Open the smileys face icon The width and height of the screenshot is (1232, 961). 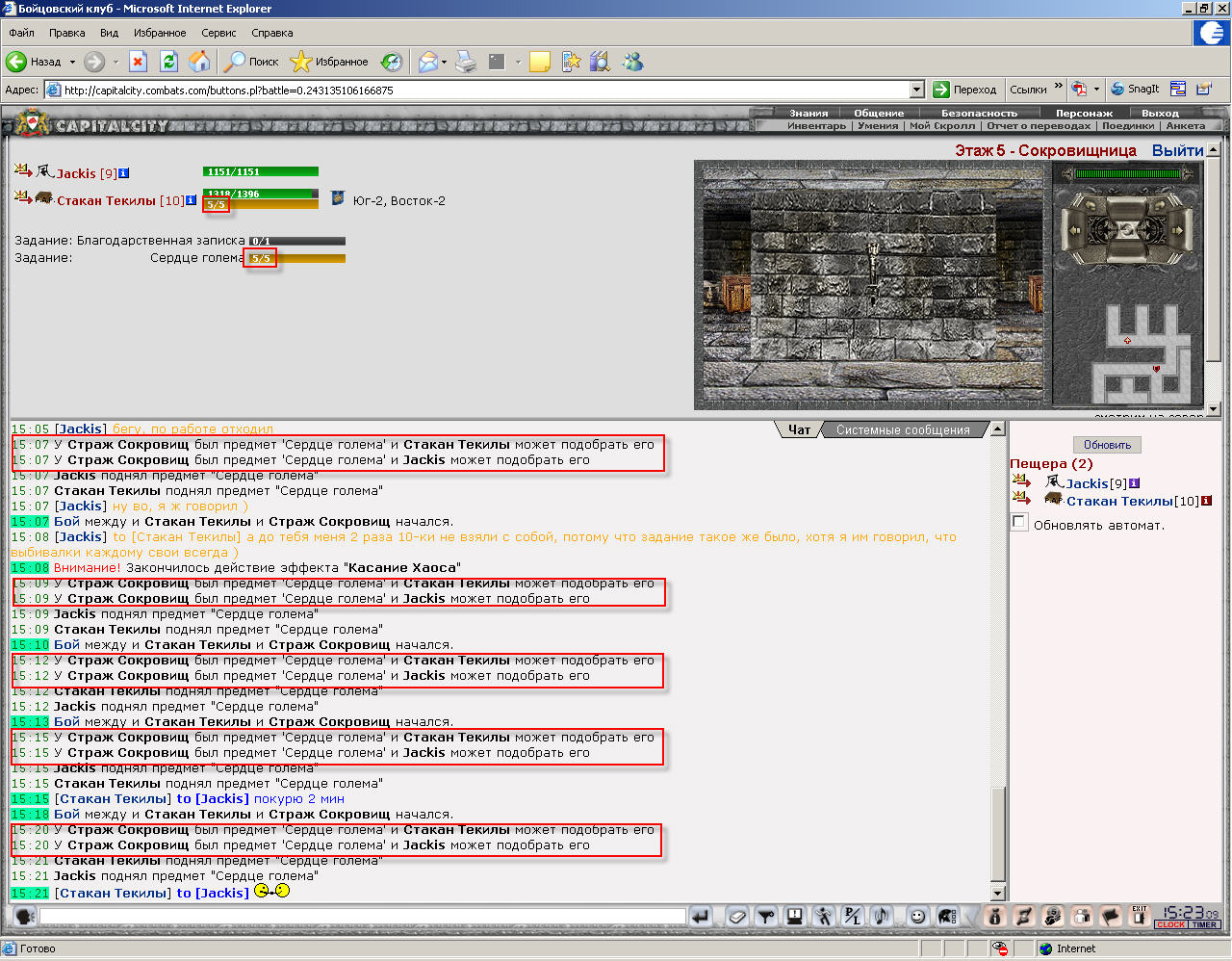point(917,916)
